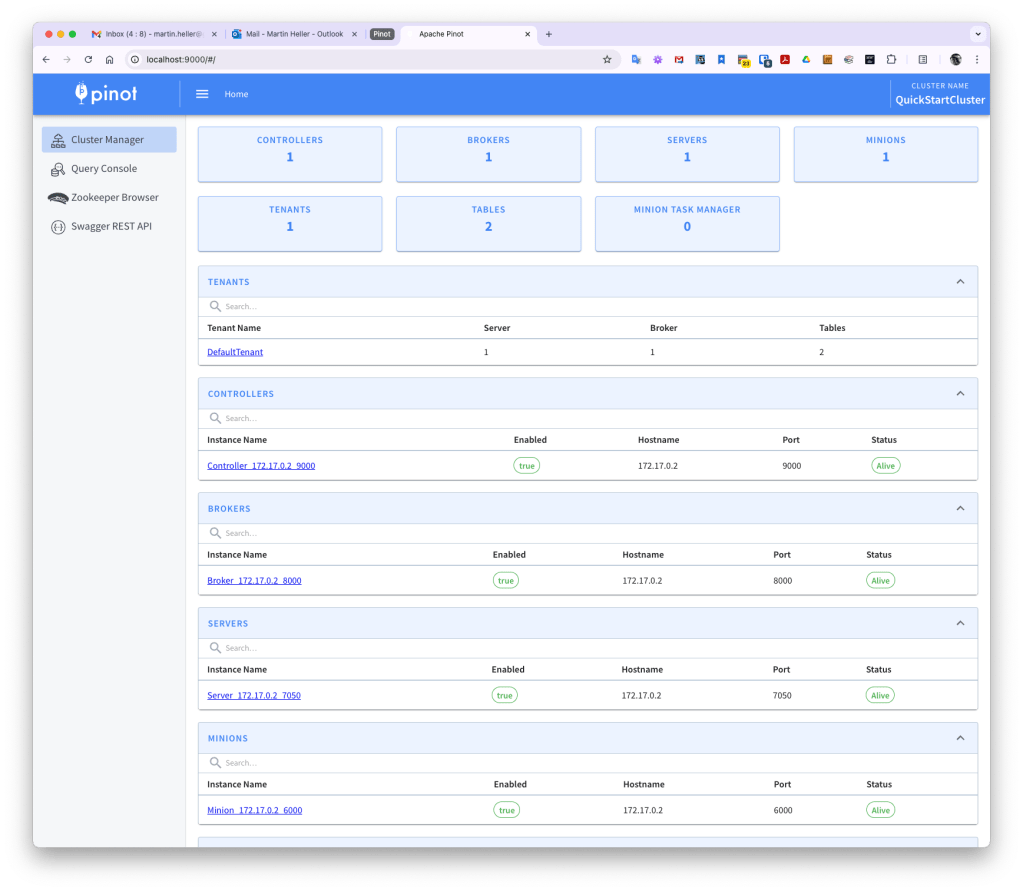Open Broker_172.17.0.2_8000 instance link
The height and width of the screenshot is (891, 1023).
click(254, 581)
